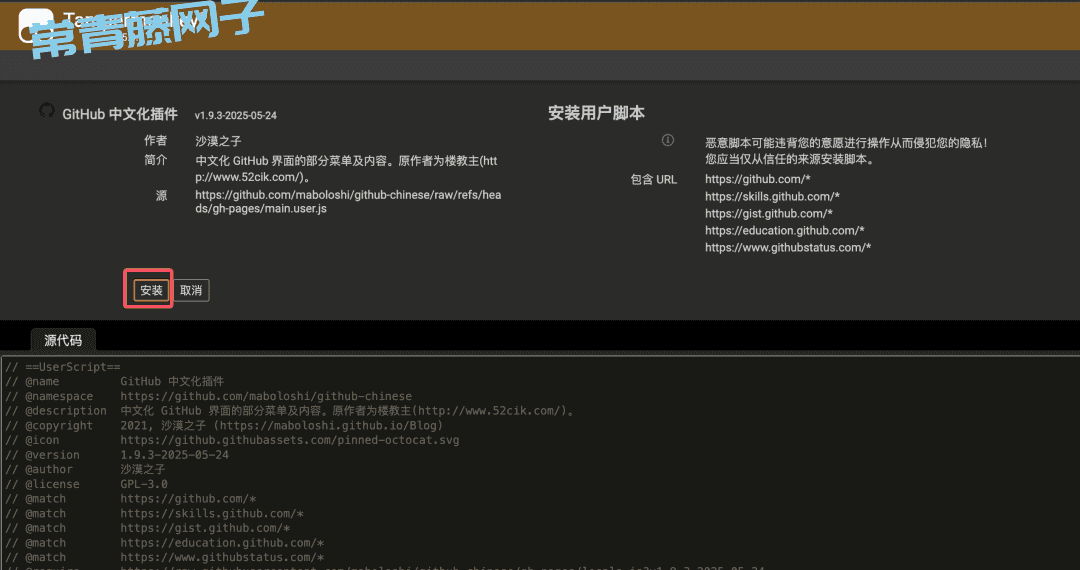Click the @icon pinned-octocat.svg line
This screenshot has height=570, width=1080.
(x=232, y=440)
